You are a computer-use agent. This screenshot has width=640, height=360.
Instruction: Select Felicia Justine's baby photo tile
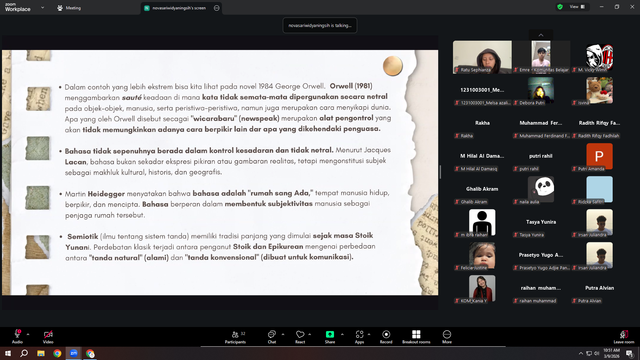482,255
